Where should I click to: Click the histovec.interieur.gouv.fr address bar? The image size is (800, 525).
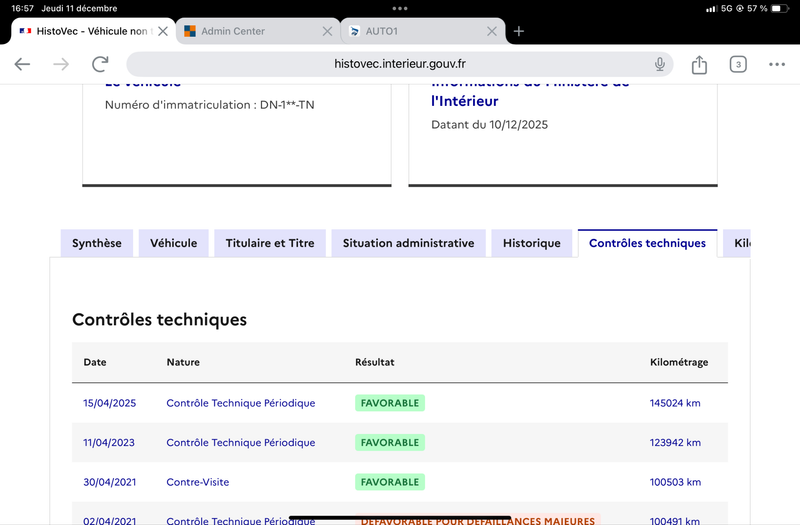click(x=400, y=64)
